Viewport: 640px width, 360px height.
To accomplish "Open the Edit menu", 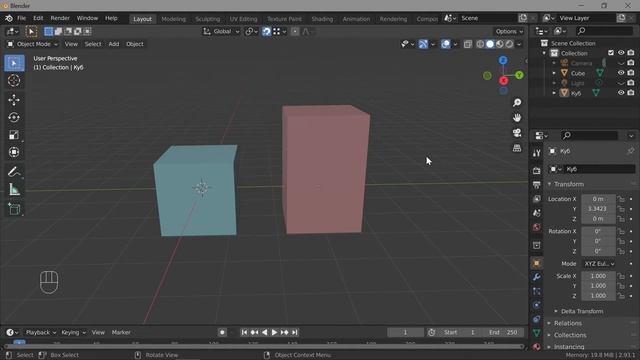I will (x=38, y=18).
